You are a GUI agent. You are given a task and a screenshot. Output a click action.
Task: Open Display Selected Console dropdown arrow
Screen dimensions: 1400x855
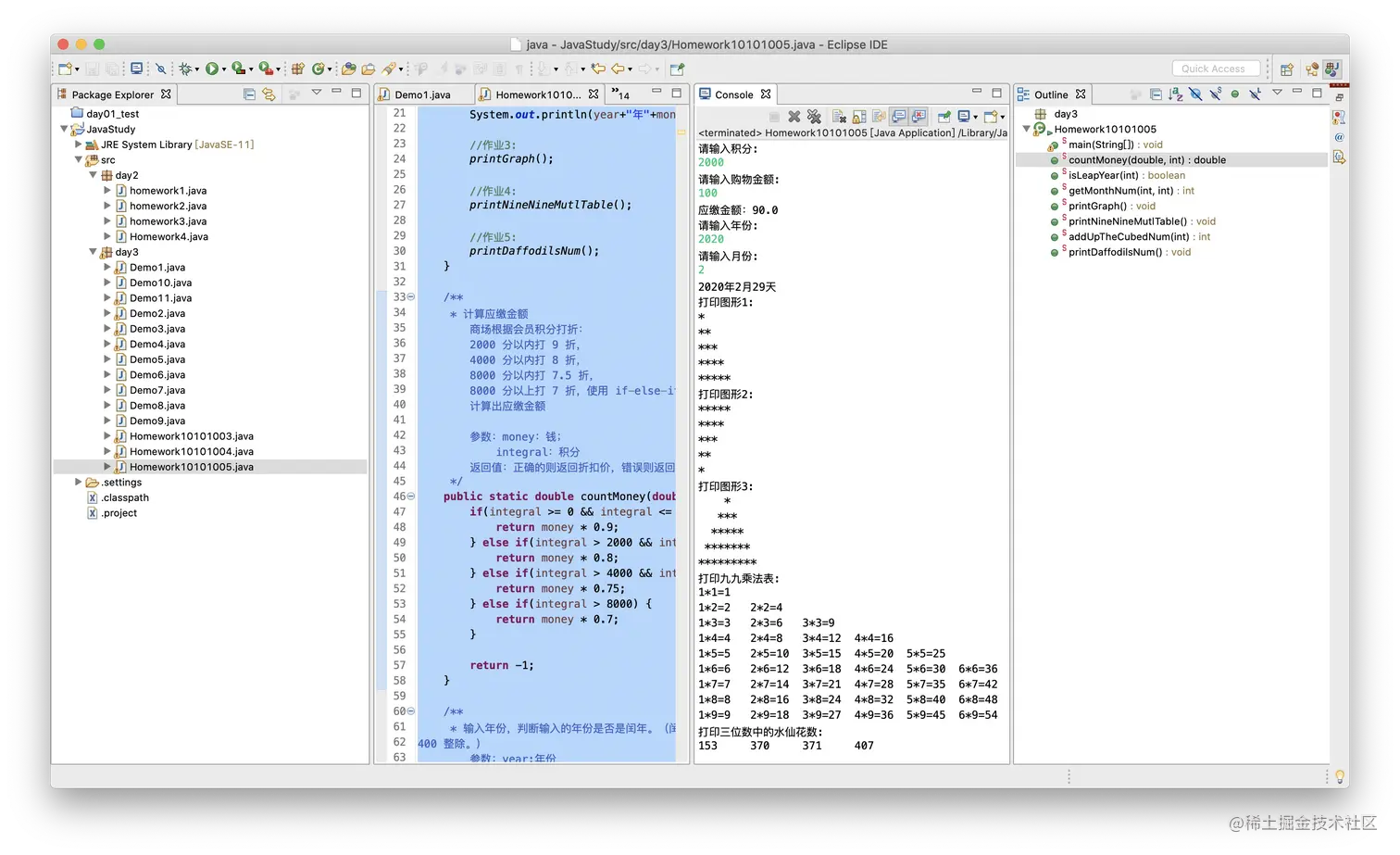point(975,118)
